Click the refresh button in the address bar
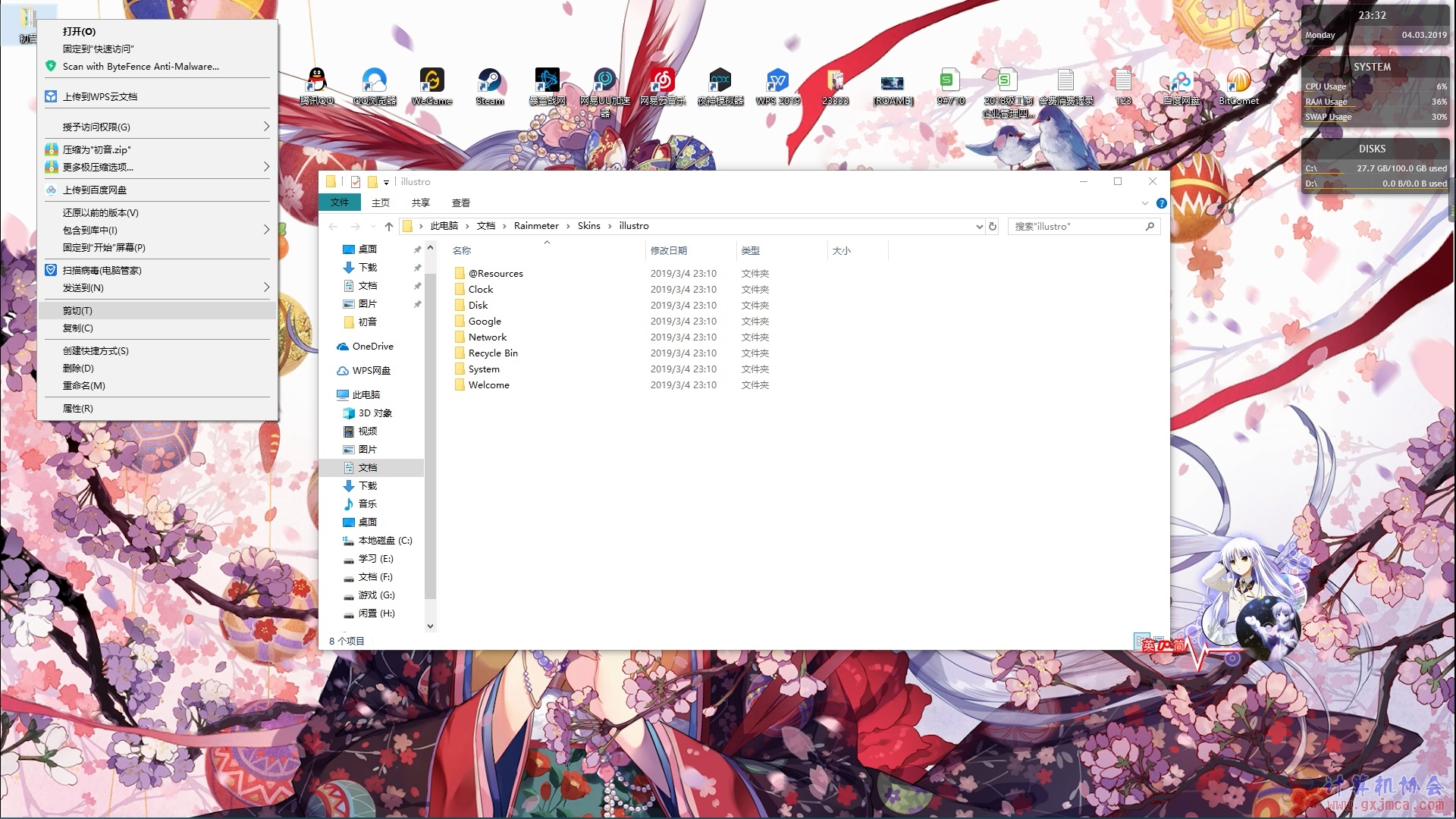Viewport: 1456px width, 819px height. [x=992, y=226]
